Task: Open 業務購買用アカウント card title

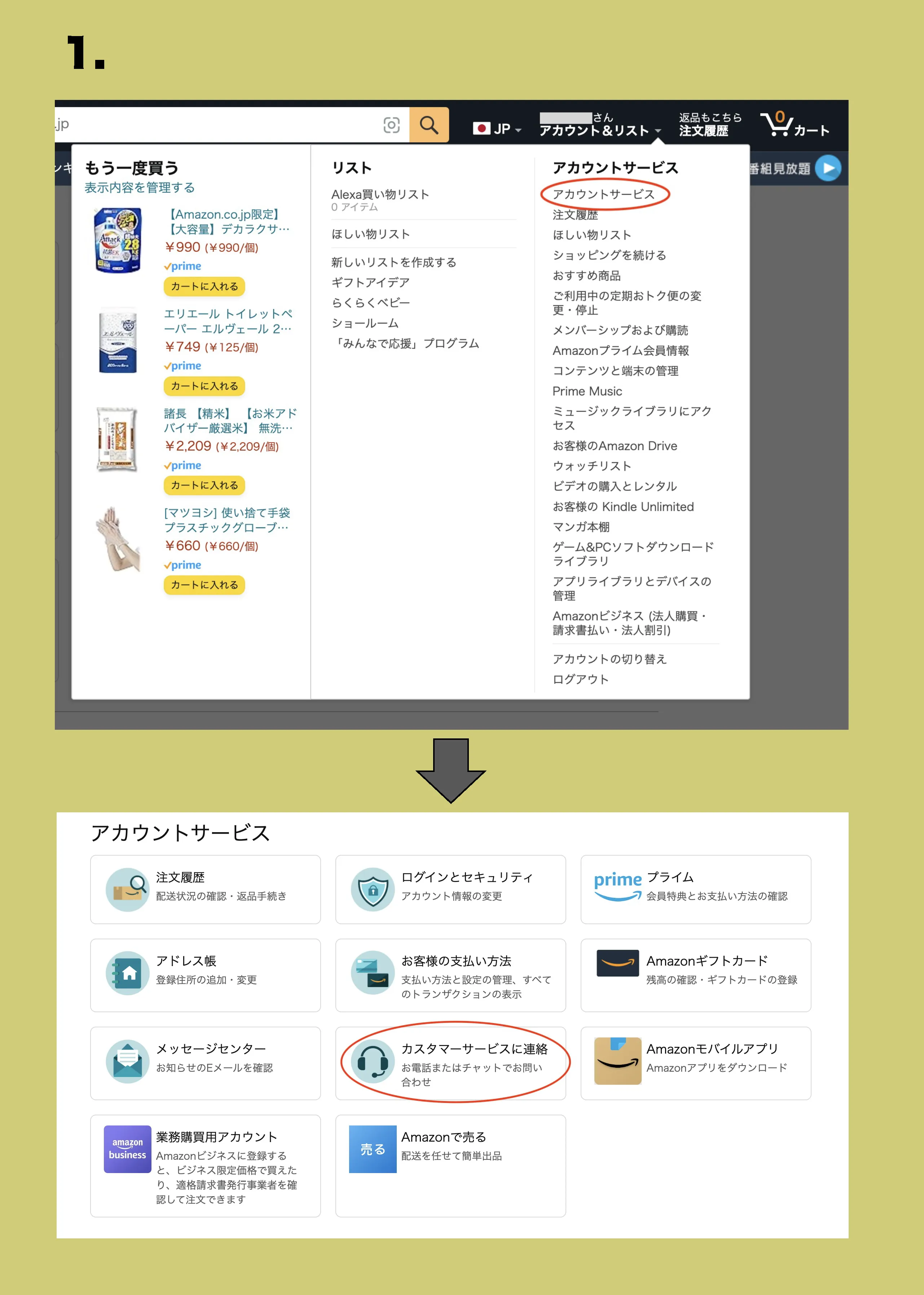Action: 216,1137
